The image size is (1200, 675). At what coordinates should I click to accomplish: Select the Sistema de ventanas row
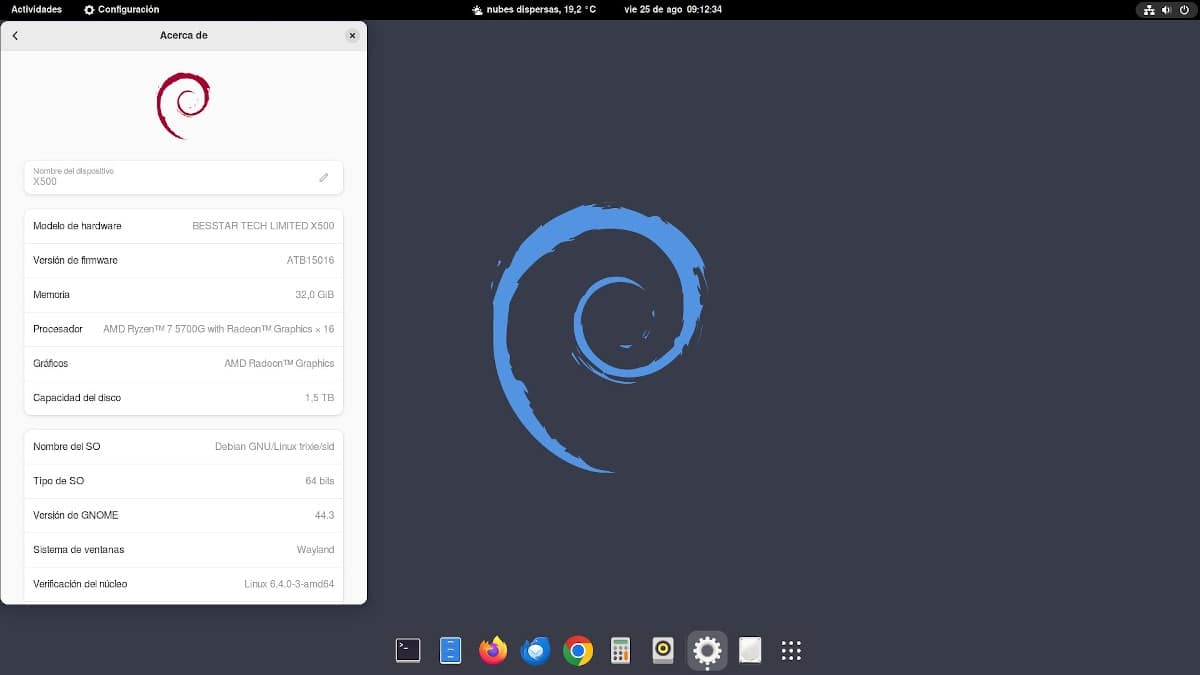tap(183, 550)
